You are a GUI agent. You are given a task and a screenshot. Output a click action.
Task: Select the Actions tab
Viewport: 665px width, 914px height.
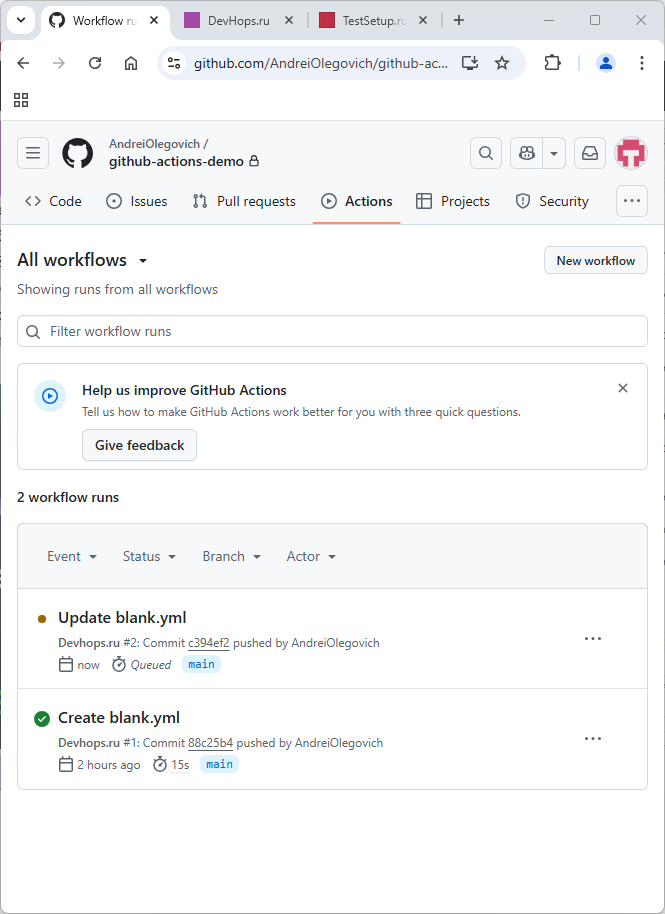tap(357, 201)
